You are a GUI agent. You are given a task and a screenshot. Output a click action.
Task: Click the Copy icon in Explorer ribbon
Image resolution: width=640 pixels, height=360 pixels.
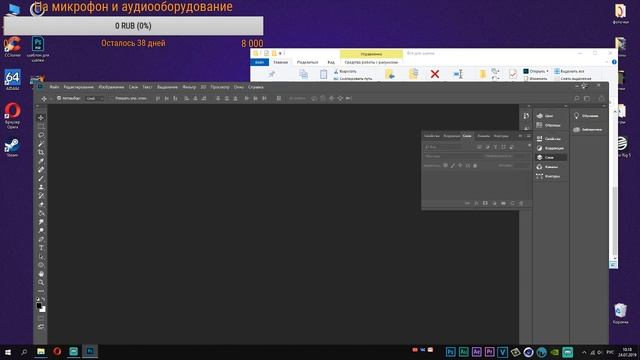click(303, 74)
